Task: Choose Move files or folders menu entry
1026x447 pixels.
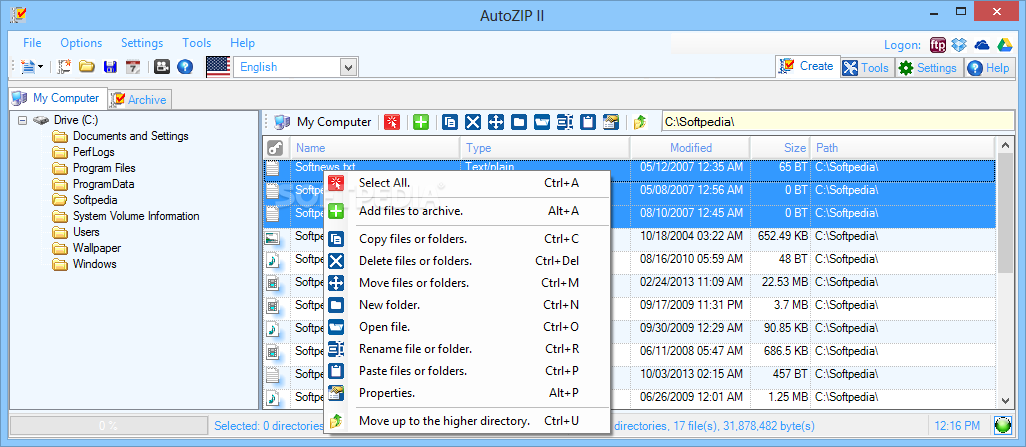Action: (467, 283)
